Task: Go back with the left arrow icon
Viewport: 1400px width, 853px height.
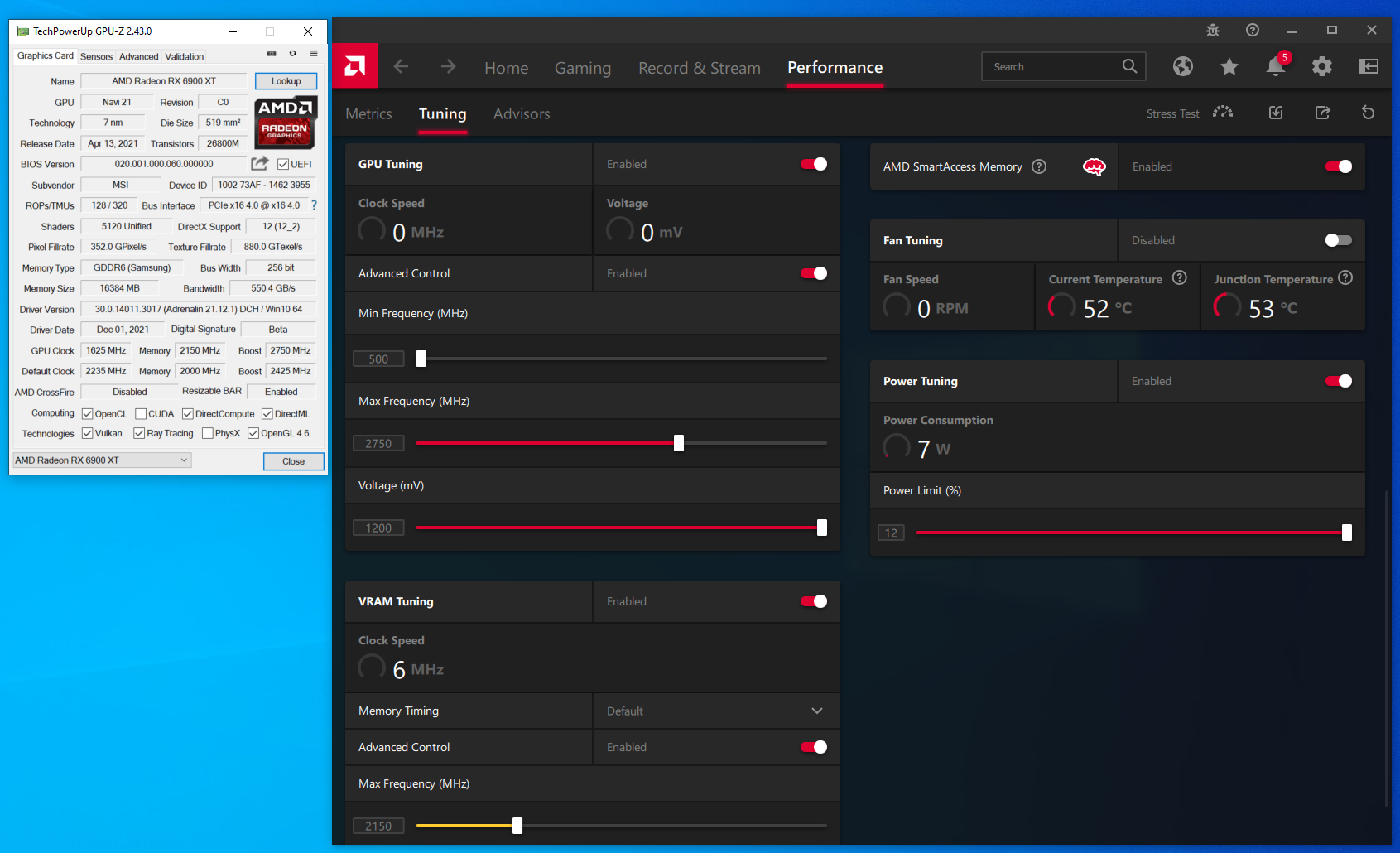Action: point(401,66)
